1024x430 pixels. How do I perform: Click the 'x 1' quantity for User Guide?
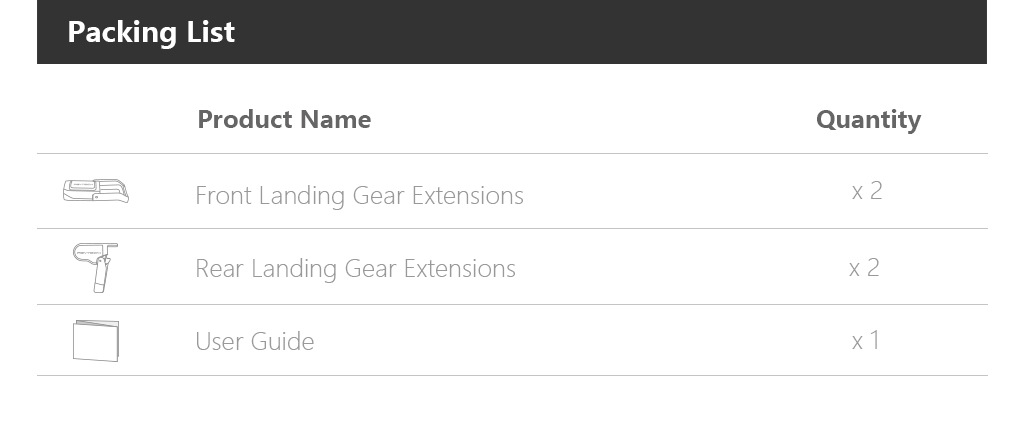(866, 340)
